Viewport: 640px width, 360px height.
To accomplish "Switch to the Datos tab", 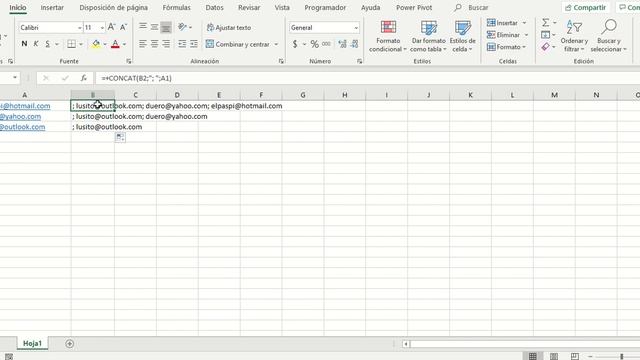I will [x=214, y=8].
